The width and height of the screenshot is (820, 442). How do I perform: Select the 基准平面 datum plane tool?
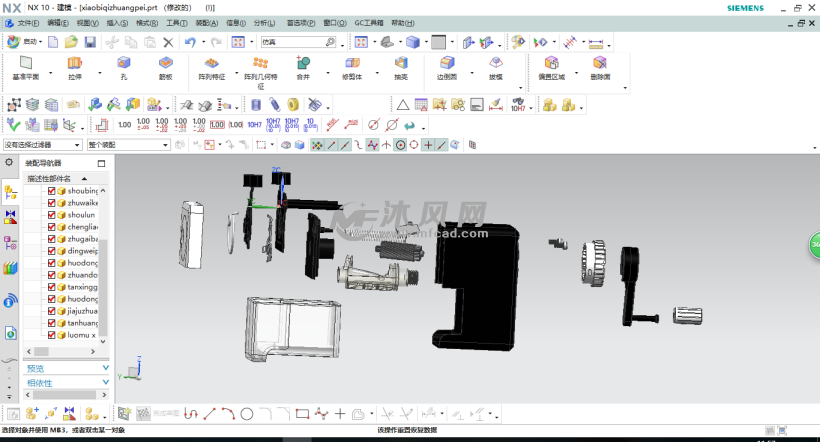pos(26,68)
